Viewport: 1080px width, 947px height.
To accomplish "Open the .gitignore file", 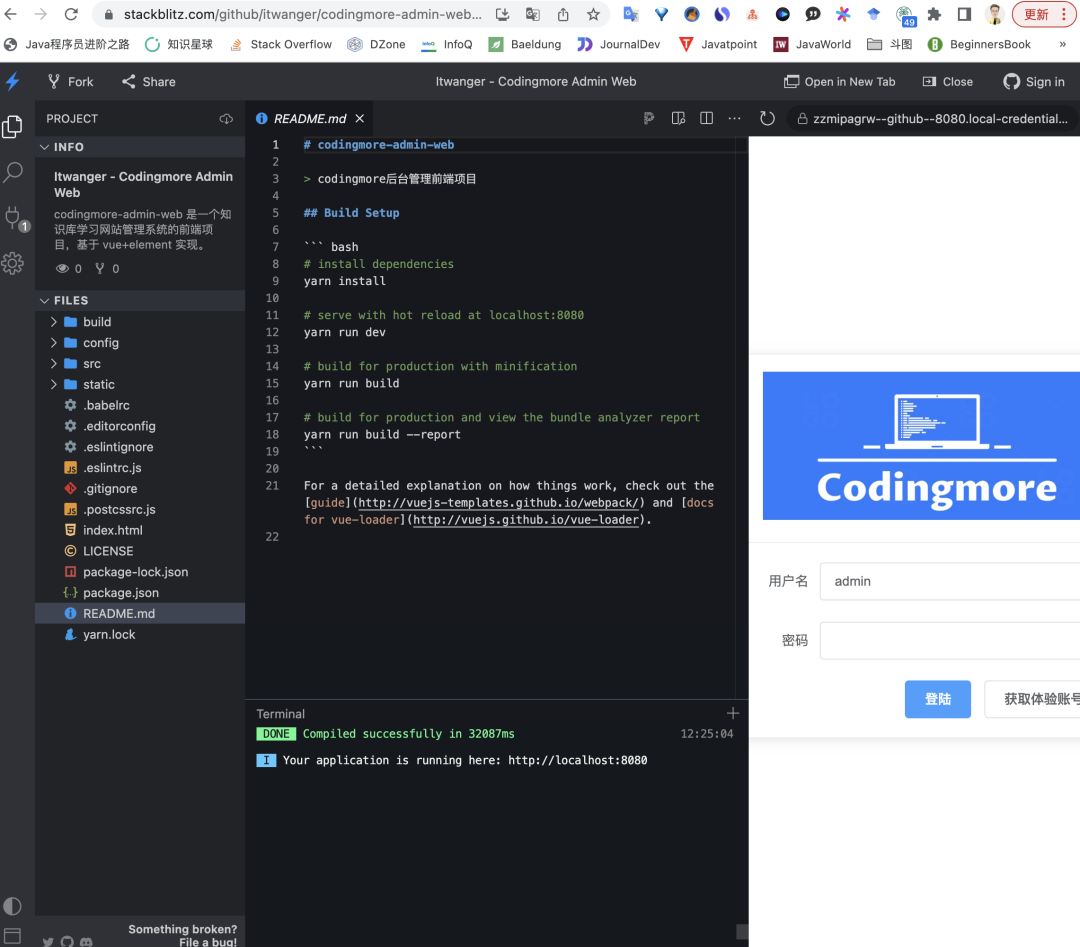I will tap(140, 488).
